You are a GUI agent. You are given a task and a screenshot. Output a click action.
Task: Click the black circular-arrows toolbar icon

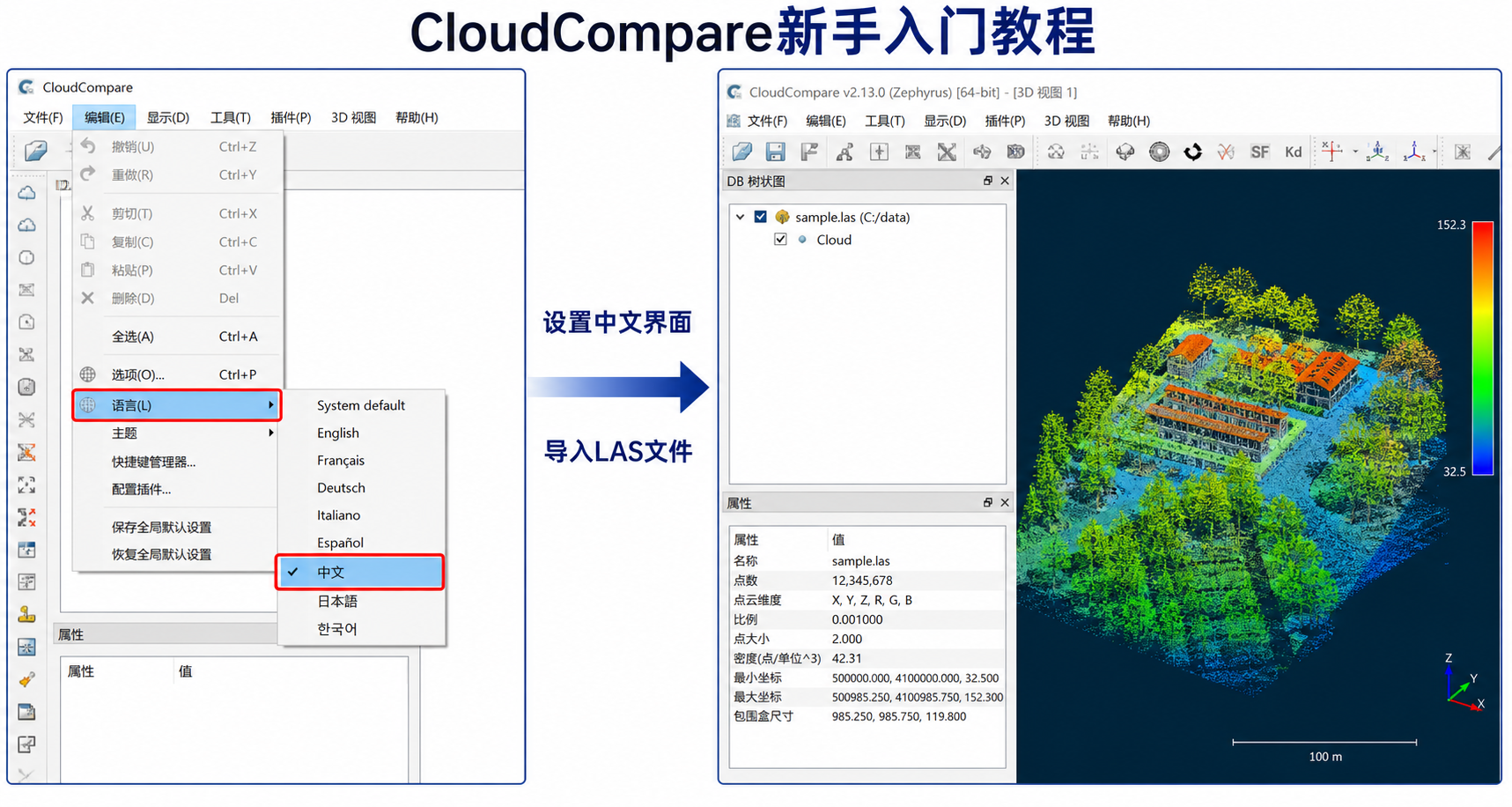tap(1192, 152)
